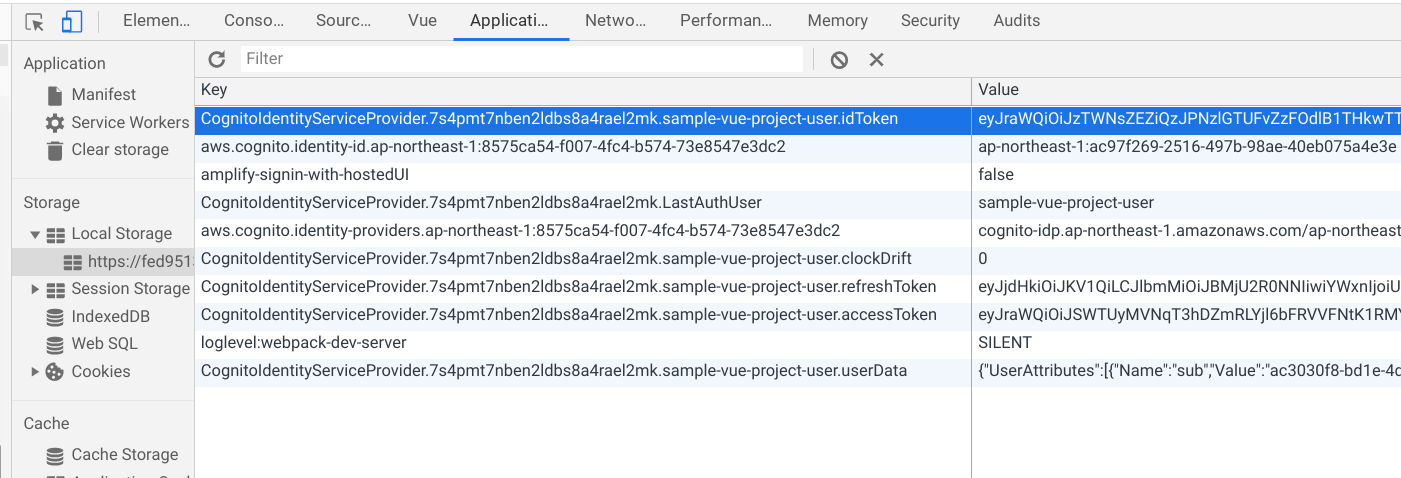Viewport: 1401px width, 478px height.
Task: Switch to the Memory tab
Action: point(837,21)
